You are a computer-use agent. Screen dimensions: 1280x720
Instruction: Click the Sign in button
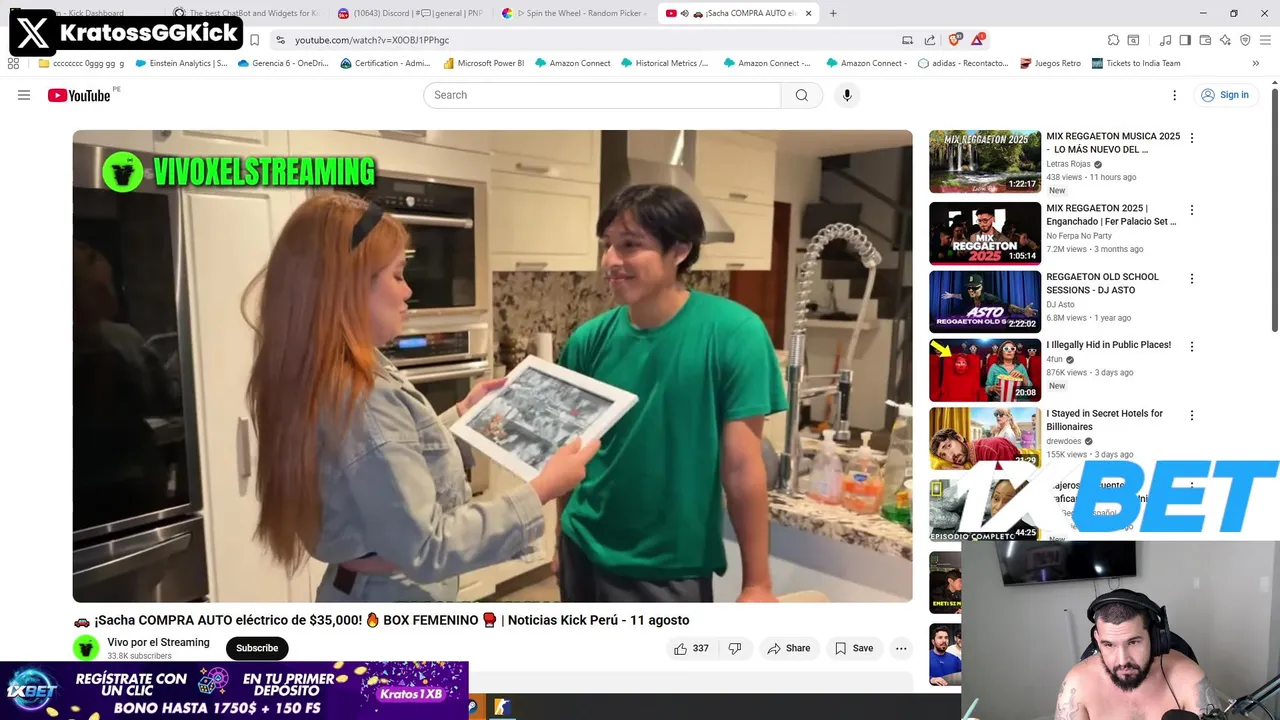click(x=1225, y=95)
